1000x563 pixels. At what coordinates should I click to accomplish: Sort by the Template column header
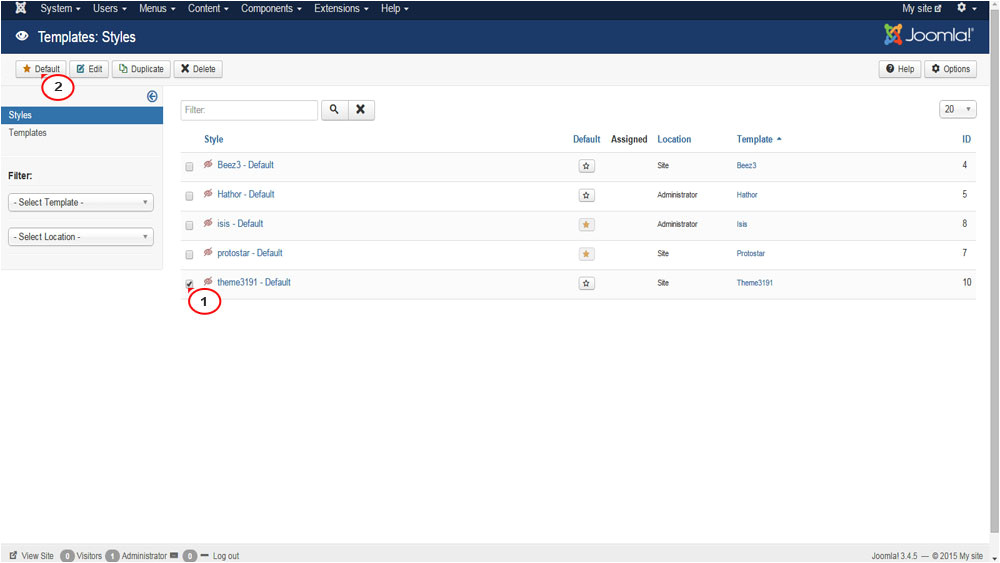click(x=759, y=139)
